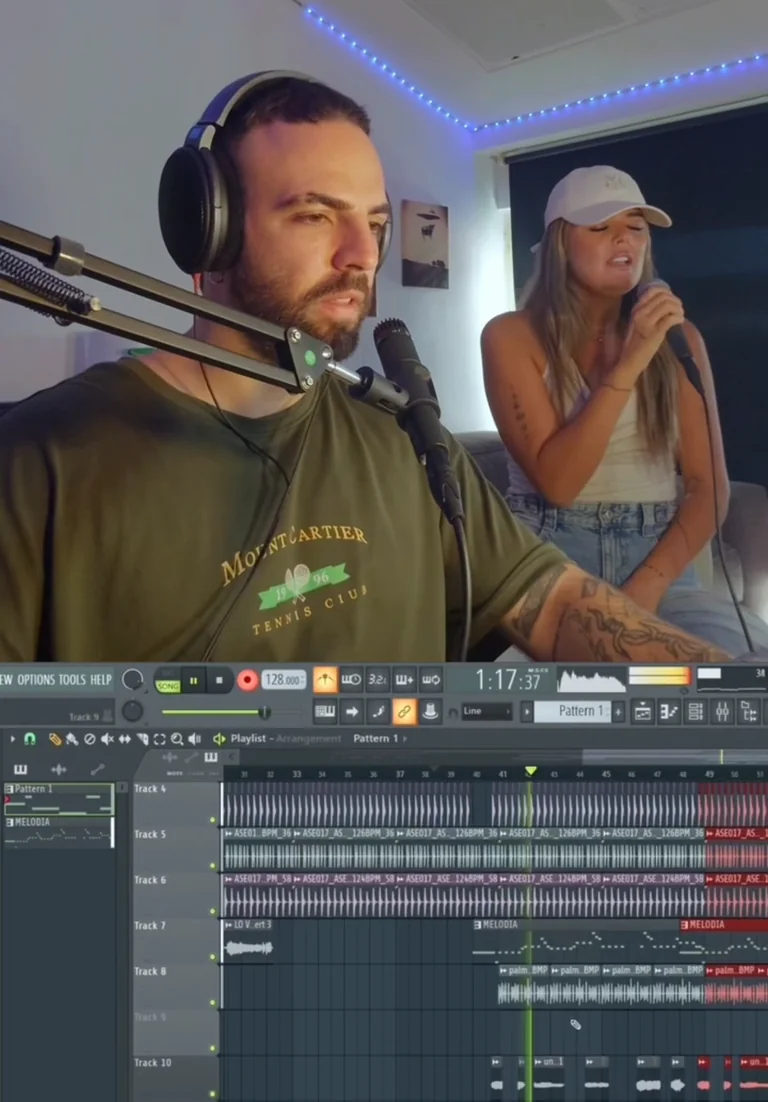The image size is (768, 1102).
Task: Select the pencil Draw tool in playlist toolbar
Action: (54, 739)
